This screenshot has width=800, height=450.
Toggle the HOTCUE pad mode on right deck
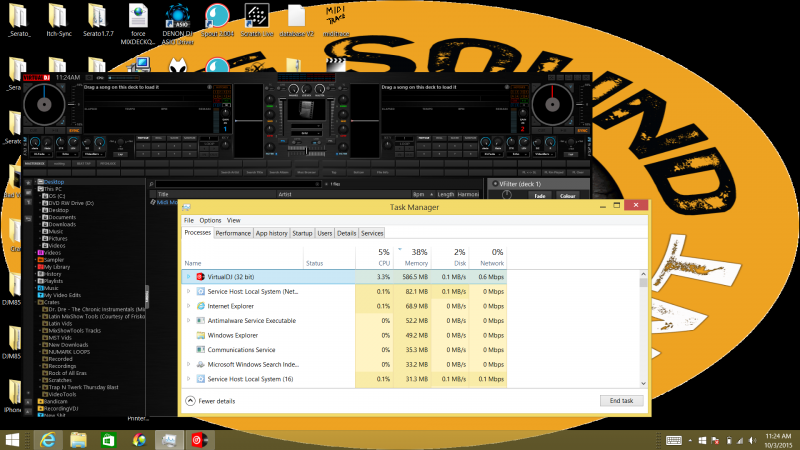pos(423,138)
